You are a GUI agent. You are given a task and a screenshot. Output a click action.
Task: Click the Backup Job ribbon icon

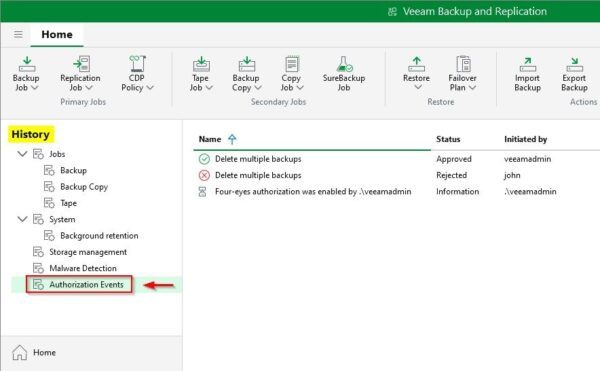(27, 64)
